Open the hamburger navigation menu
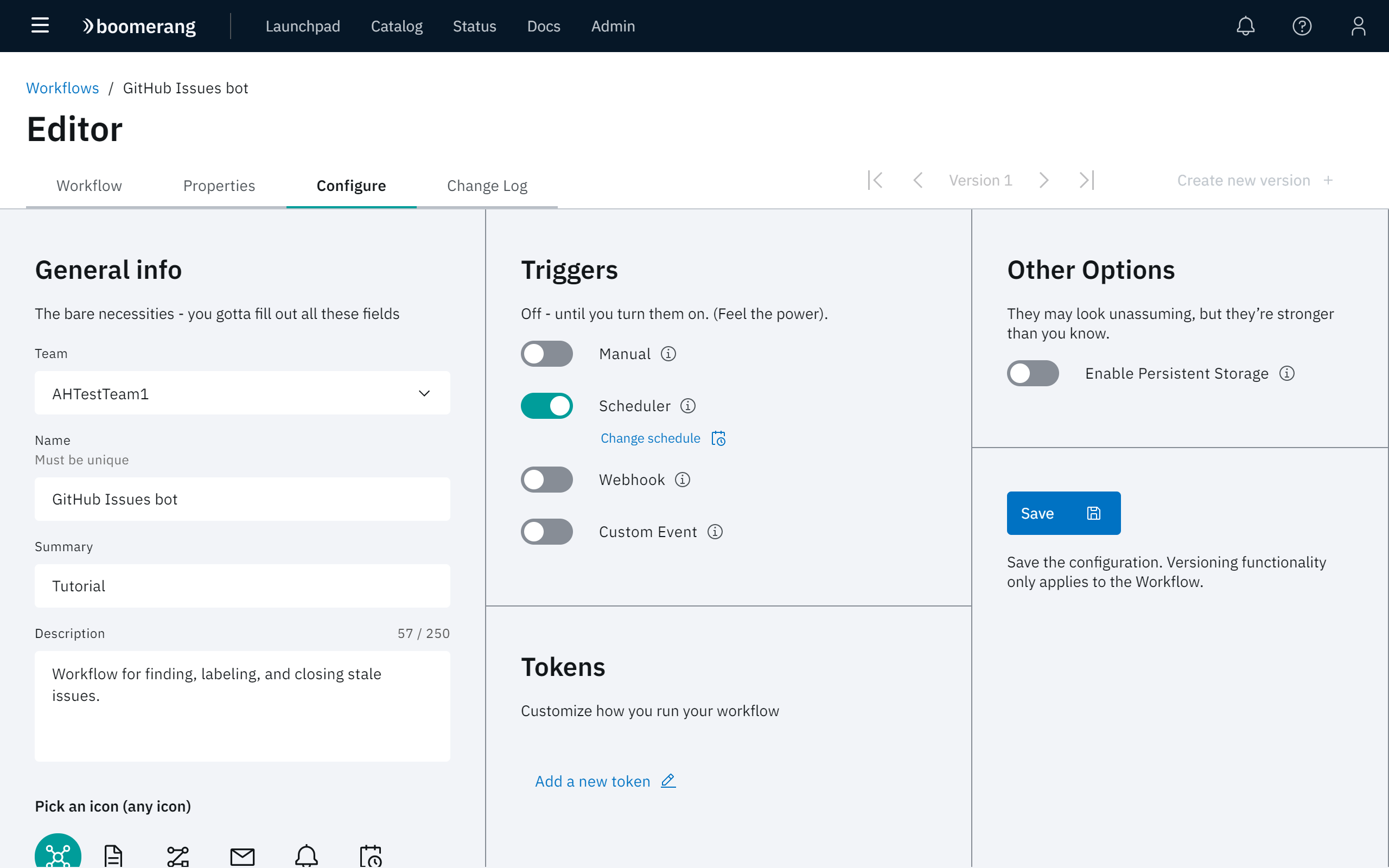 coord(40,25)
